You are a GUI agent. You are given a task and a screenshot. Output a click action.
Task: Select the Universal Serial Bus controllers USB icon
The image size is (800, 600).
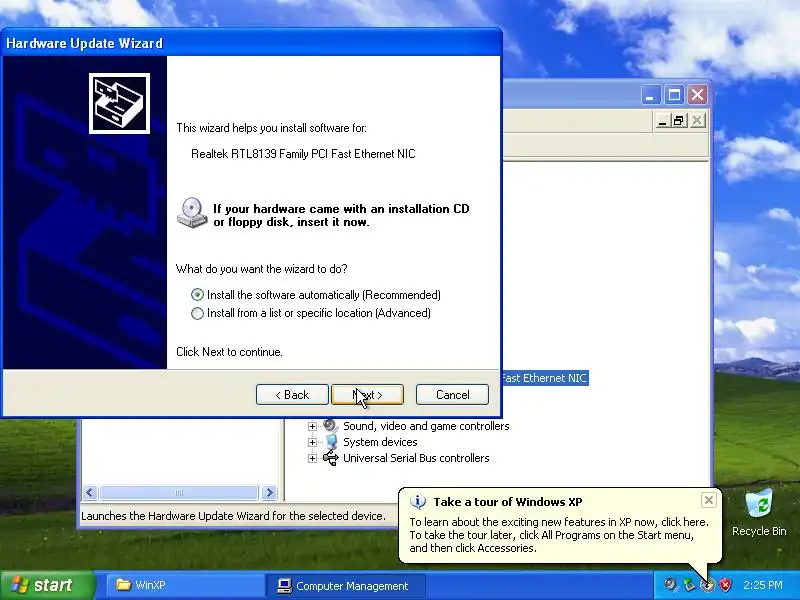tap(331, 458)
